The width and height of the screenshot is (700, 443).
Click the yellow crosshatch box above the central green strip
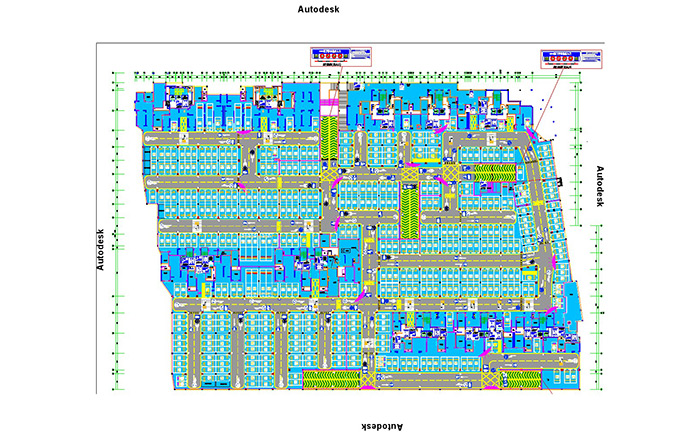pos(408,174)
